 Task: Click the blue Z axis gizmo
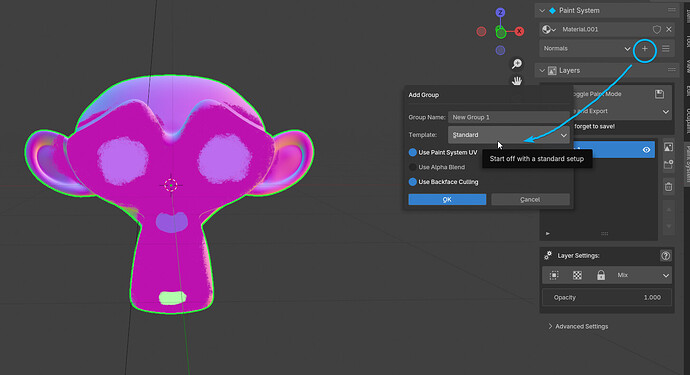click(500, 12)
